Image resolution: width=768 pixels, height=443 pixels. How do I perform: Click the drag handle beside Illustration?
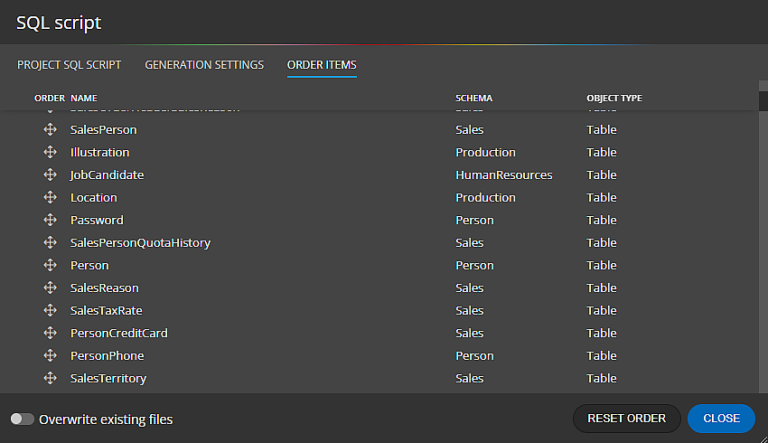[50, 153]
